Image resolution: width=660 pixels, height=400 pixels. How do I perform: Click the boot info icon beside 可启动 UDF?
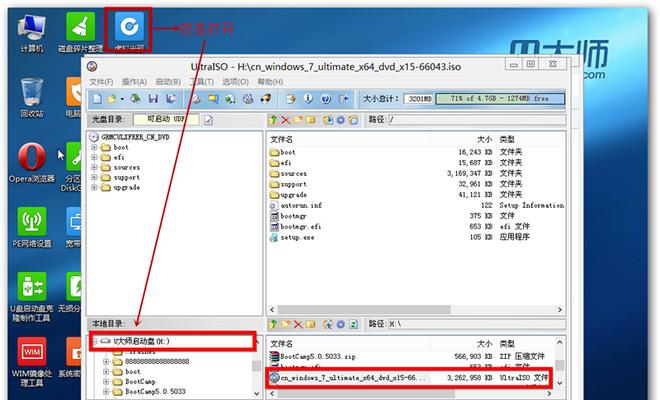pyautogui.click(x=208, y=120)
